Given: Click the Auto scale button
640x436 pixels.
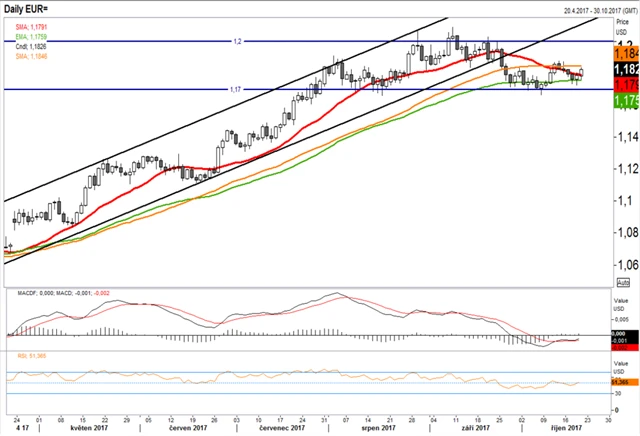Looking at the screenshot, I should (623, 282).
